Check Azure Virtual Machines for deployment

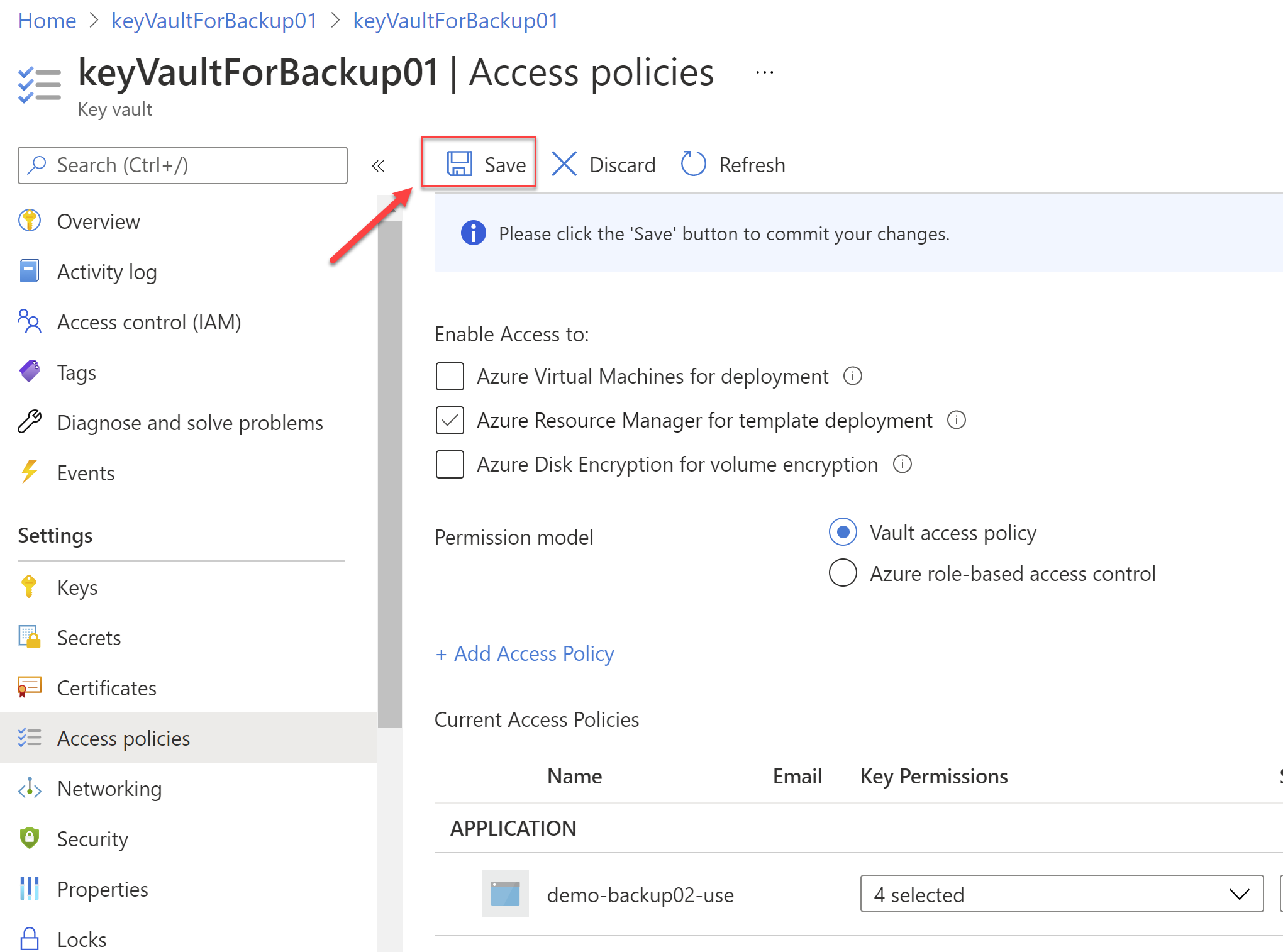[450, 376]
